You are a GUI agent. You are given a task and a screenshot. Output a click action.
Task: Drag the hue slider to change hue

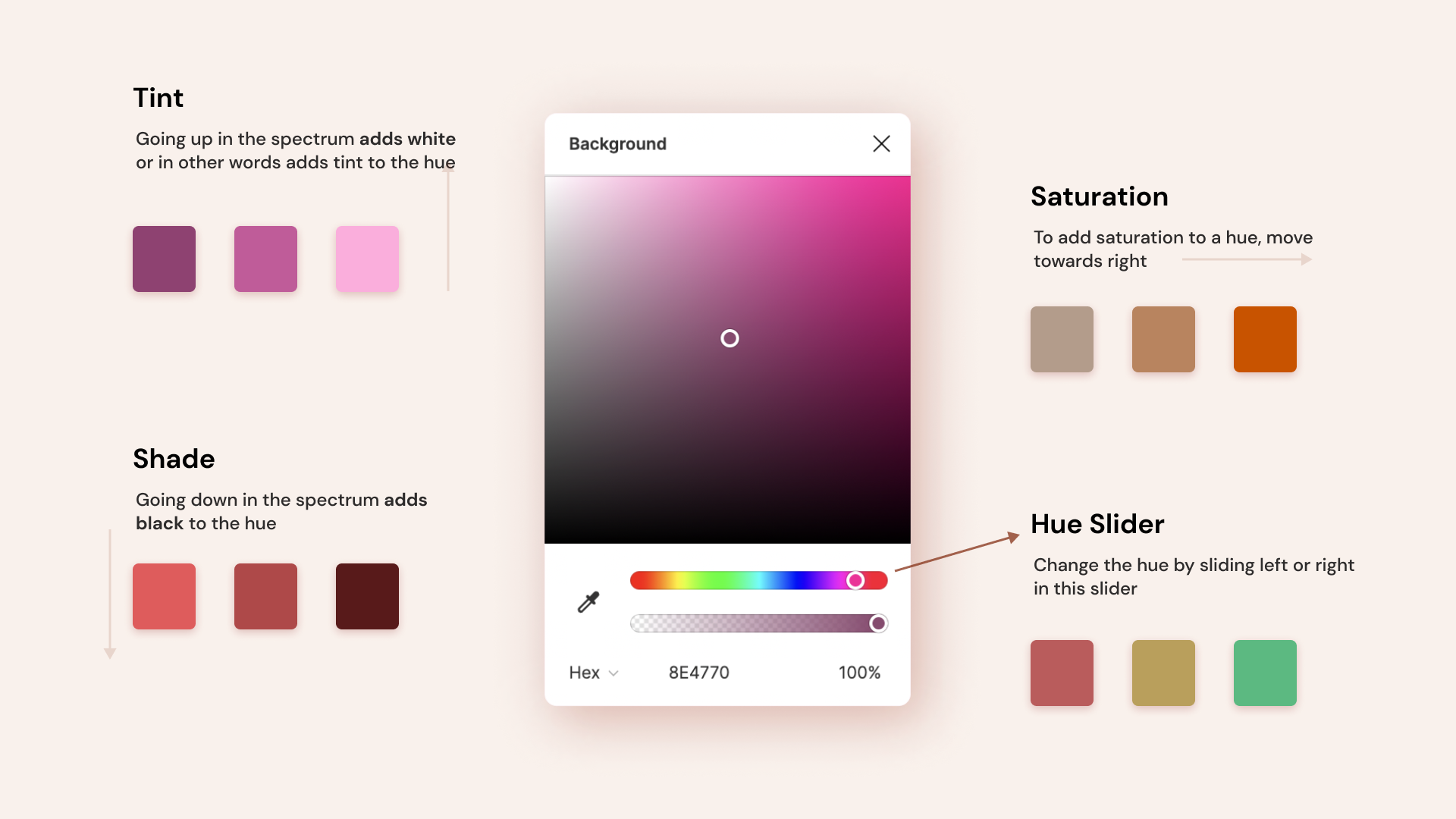(857, 581)
